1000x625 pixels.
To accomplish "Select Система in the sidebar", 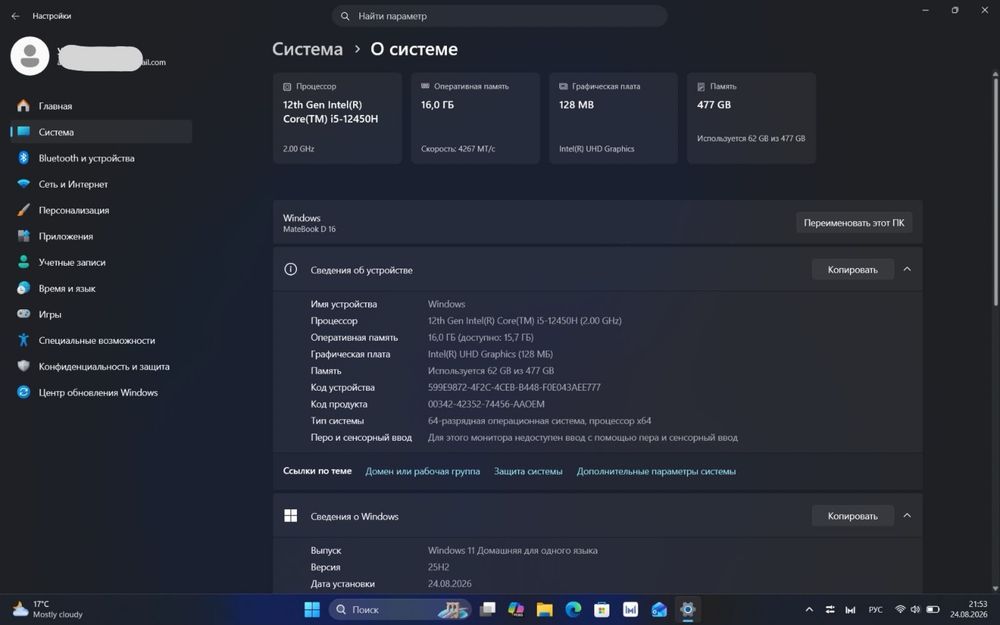I will point(101,132).
